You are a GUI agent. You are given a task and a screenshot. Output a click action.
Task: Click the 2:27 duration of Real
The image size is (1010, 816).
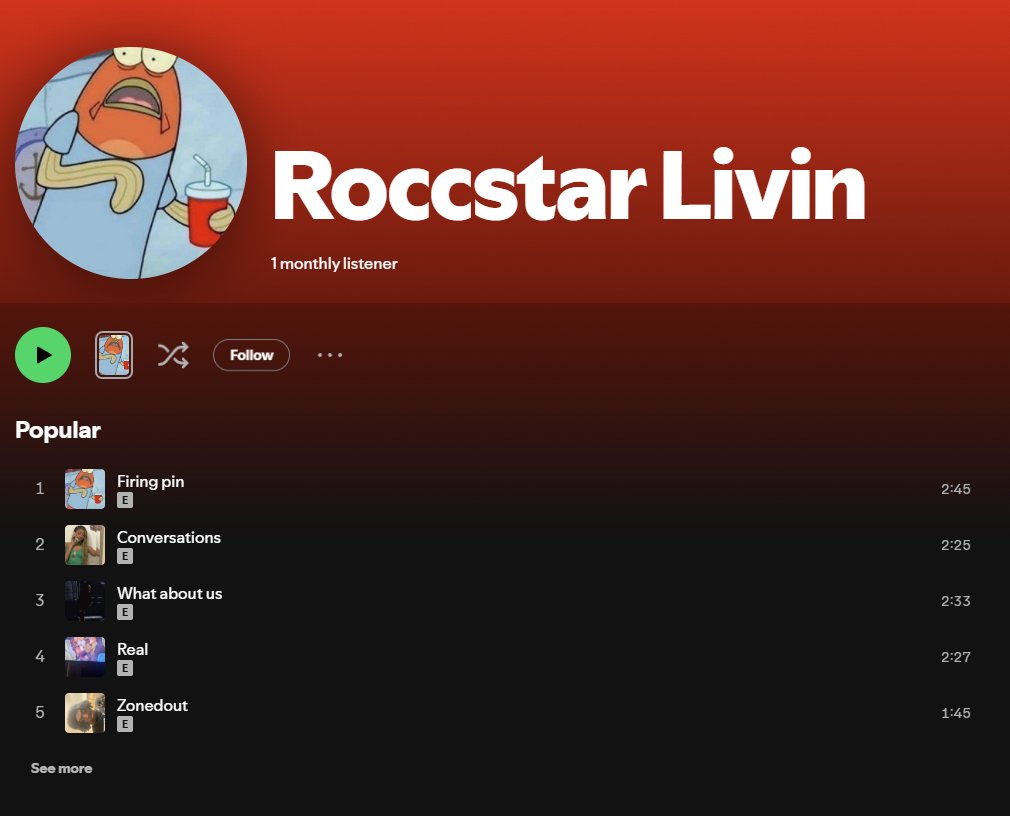click(955, 657)
